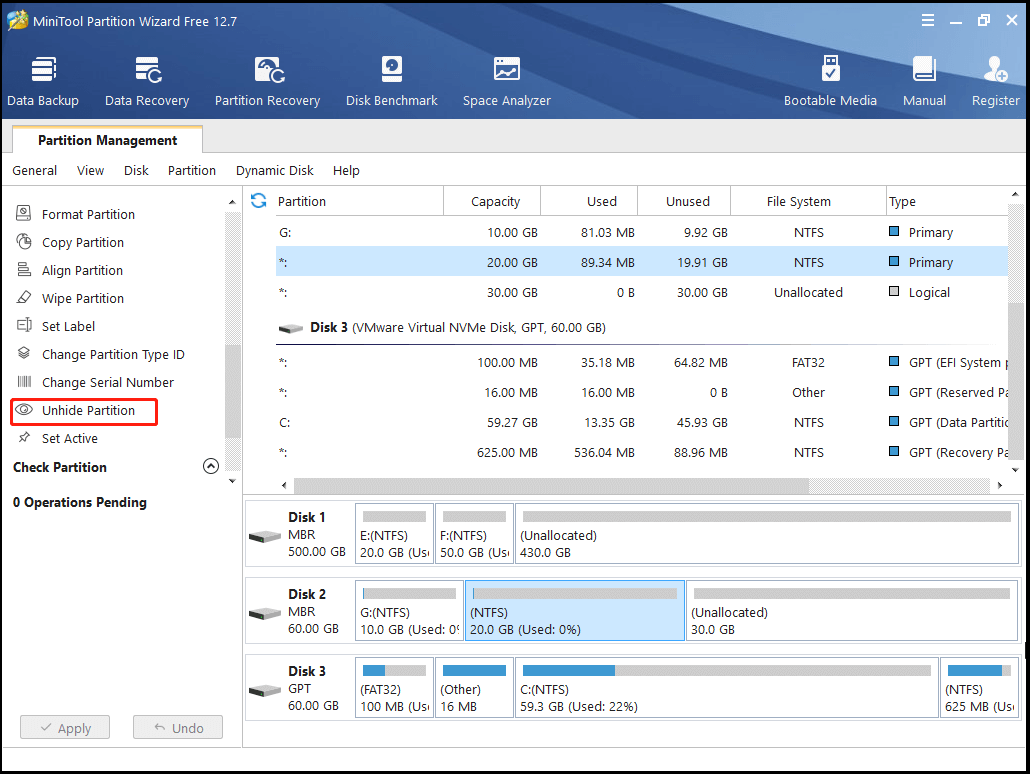Open the General menu
Image resolution: width=1030 pixels, height=774 pixels.
[34, 170]
